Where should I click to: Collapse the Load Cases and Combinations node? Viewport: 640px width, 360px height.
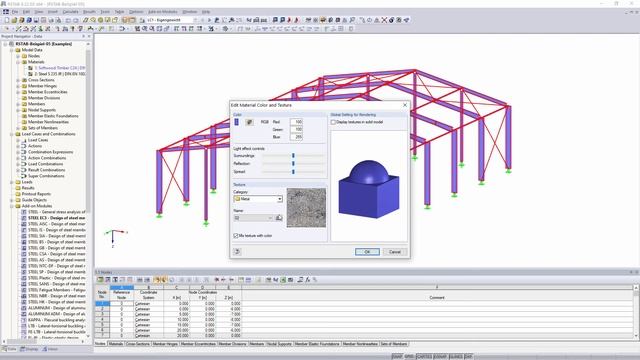12,134
